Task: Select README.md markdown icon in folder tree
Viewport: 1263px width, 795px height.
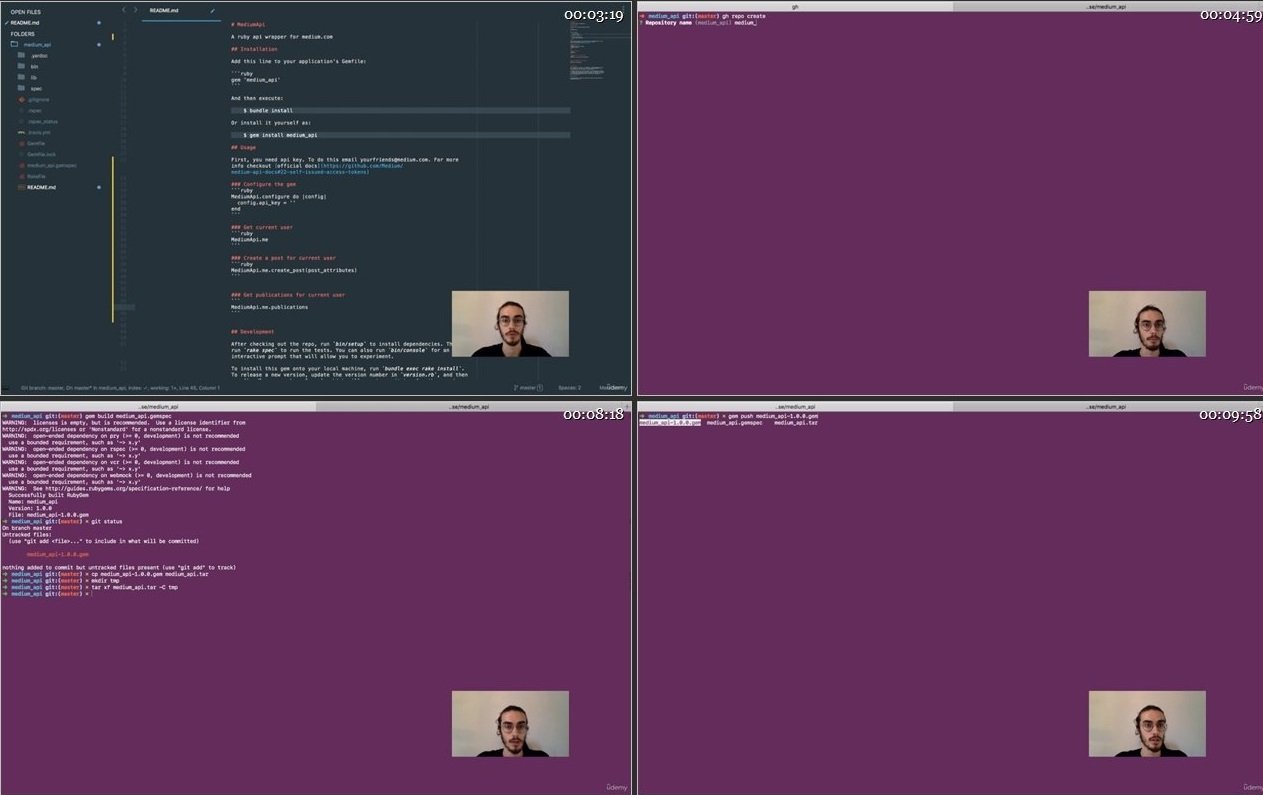Action: click(x=21, y=187)
